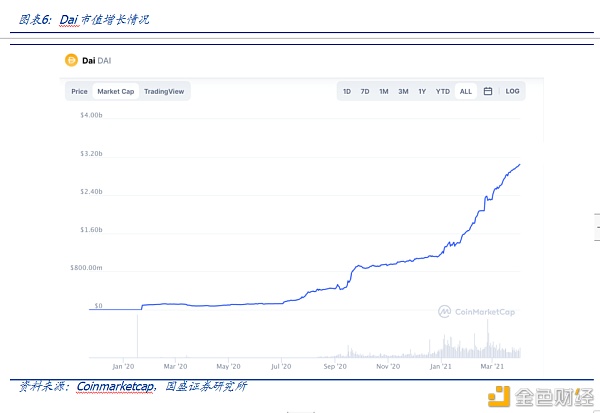Click the Coinmarketcap source text
This screenshot has width=600, height=413.
tap(115, 386)
